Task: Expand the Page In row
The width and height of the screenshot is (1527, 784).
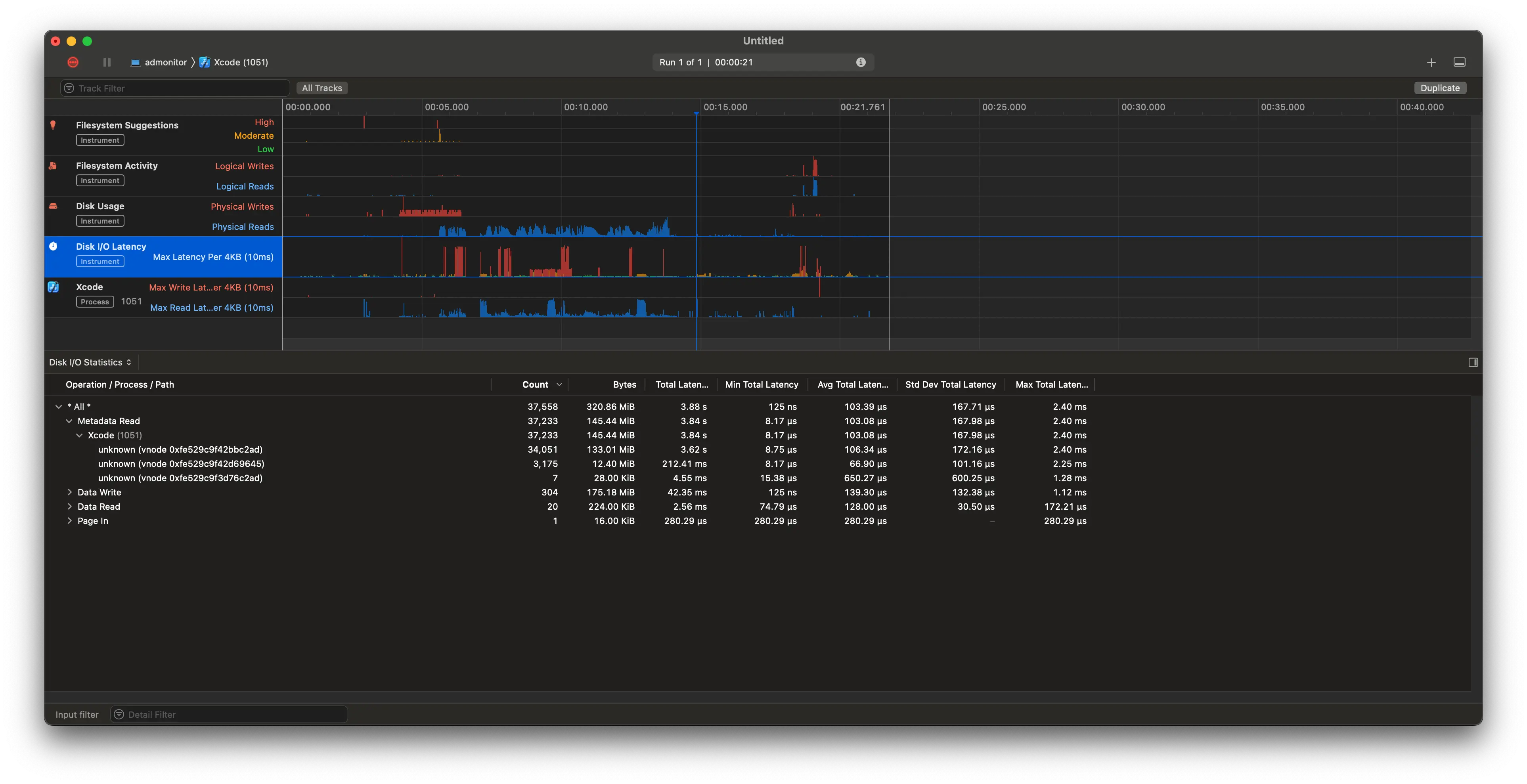Action: click(x=69, y=521)
